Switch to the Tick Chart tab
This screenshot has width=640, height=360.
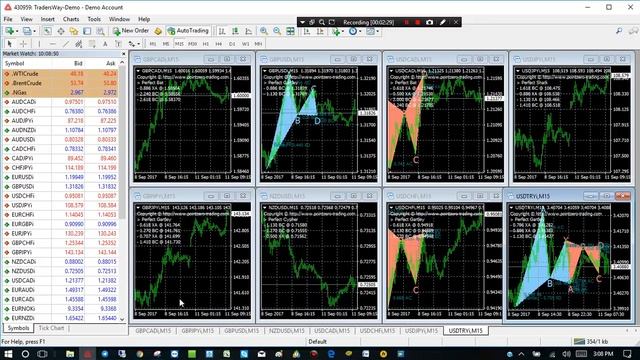pyautogui.click(x=51, y=328)
